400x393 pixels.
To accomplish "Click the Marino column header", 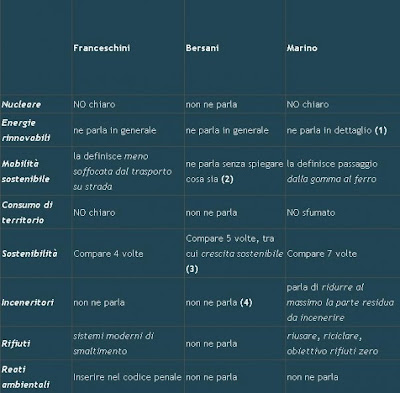I will coord(302,48).
